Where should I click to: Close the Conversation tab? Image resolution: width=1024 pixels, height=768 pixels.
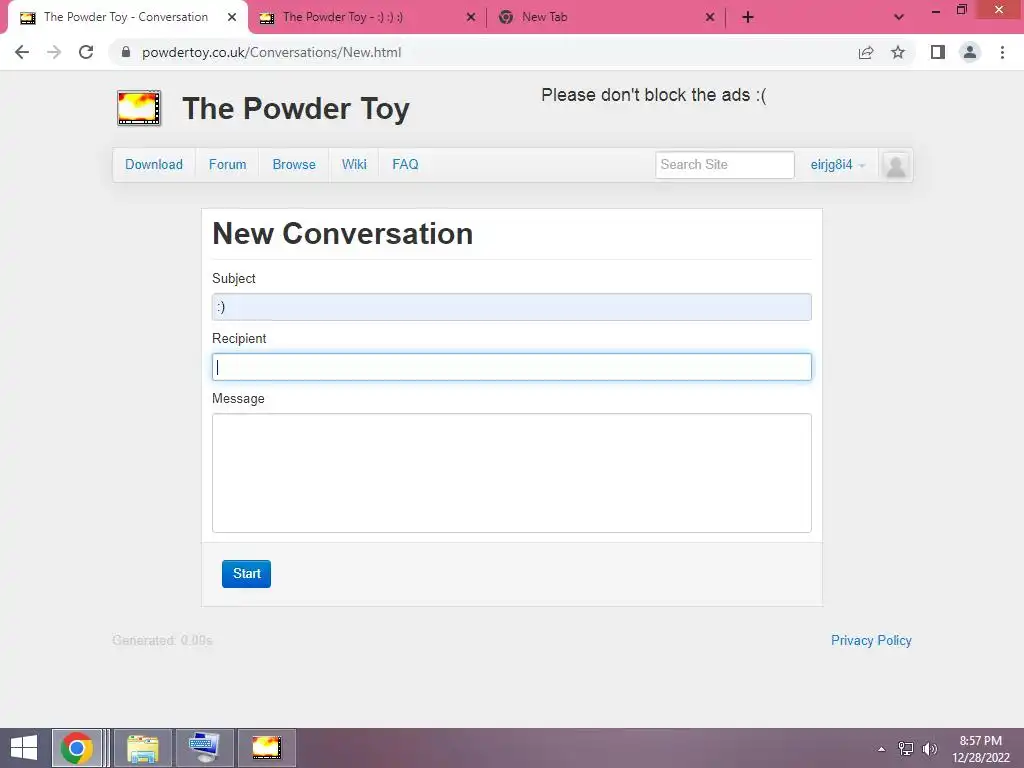pyautogui.click(x=232, y=17)
